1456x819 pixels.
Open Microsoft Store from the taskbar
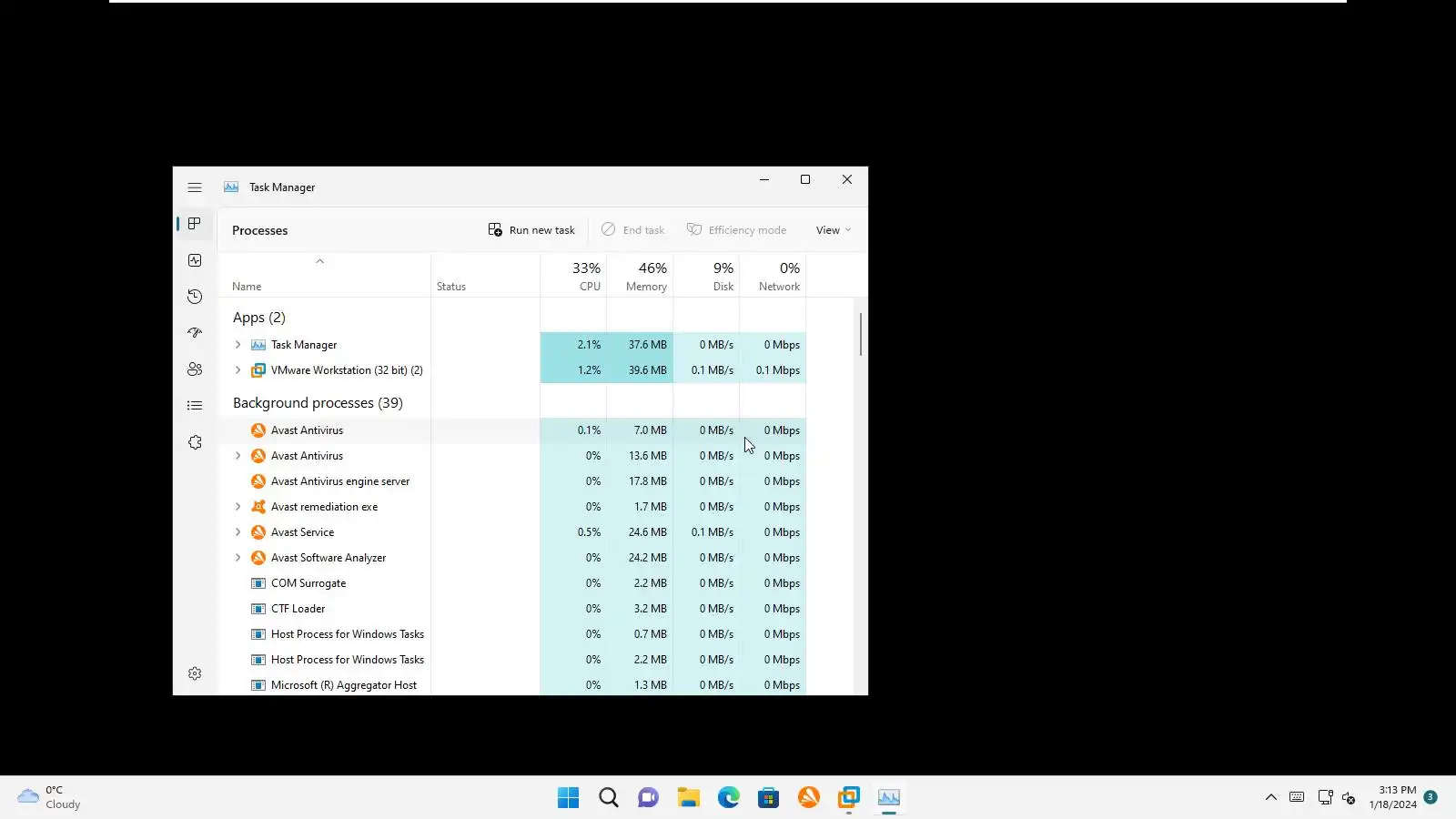tap(769, 798)
